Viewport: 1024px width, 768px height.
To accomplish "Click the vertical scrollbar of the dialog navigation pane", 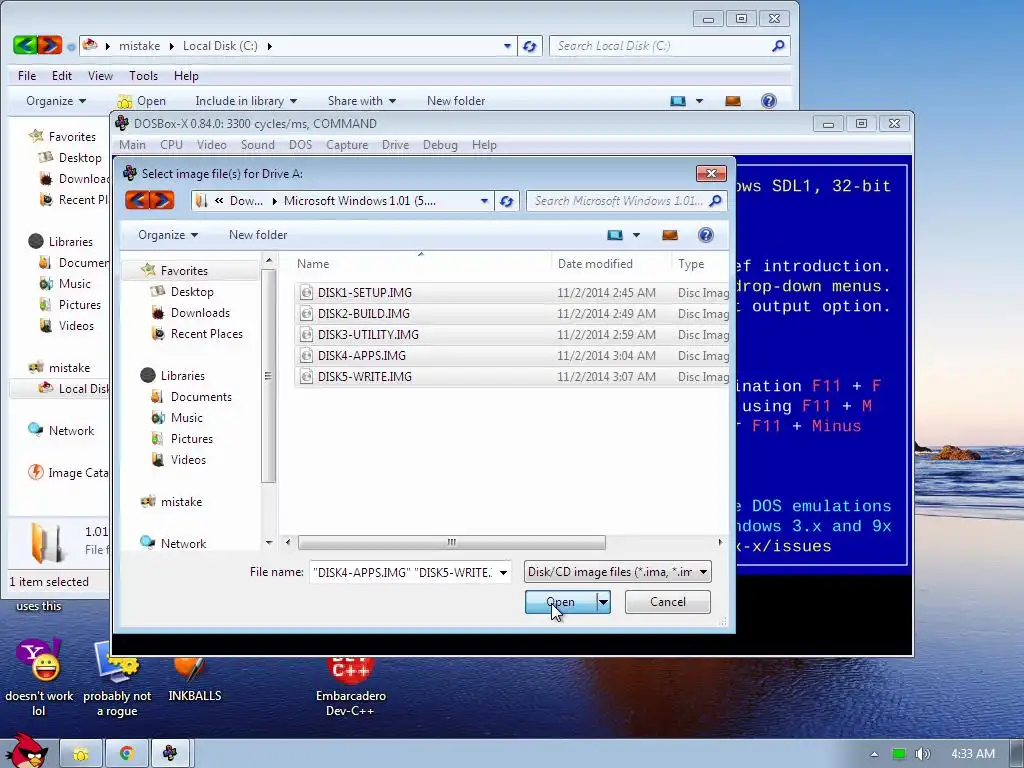I will tap(268, 376).
